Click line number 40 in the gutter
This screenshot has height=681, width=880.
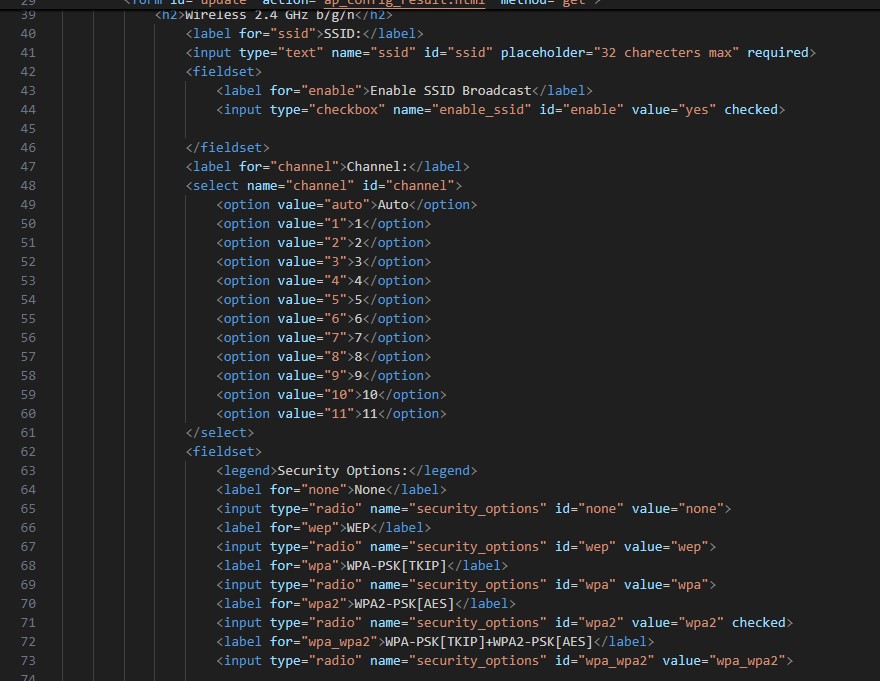pyautogui.click(x=28, y=34)
